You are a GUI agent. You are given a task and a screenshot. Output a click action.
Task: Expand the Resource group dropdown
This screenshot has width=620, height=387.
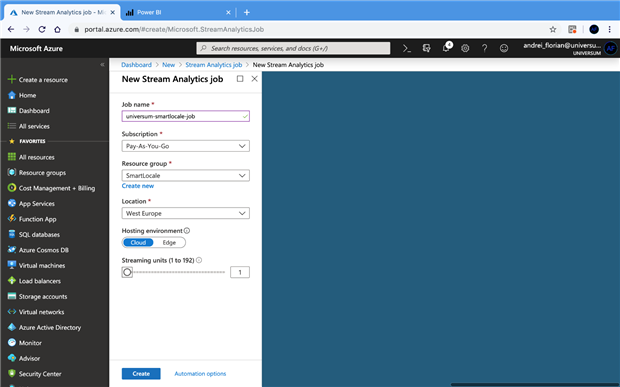tap(185, 176)
